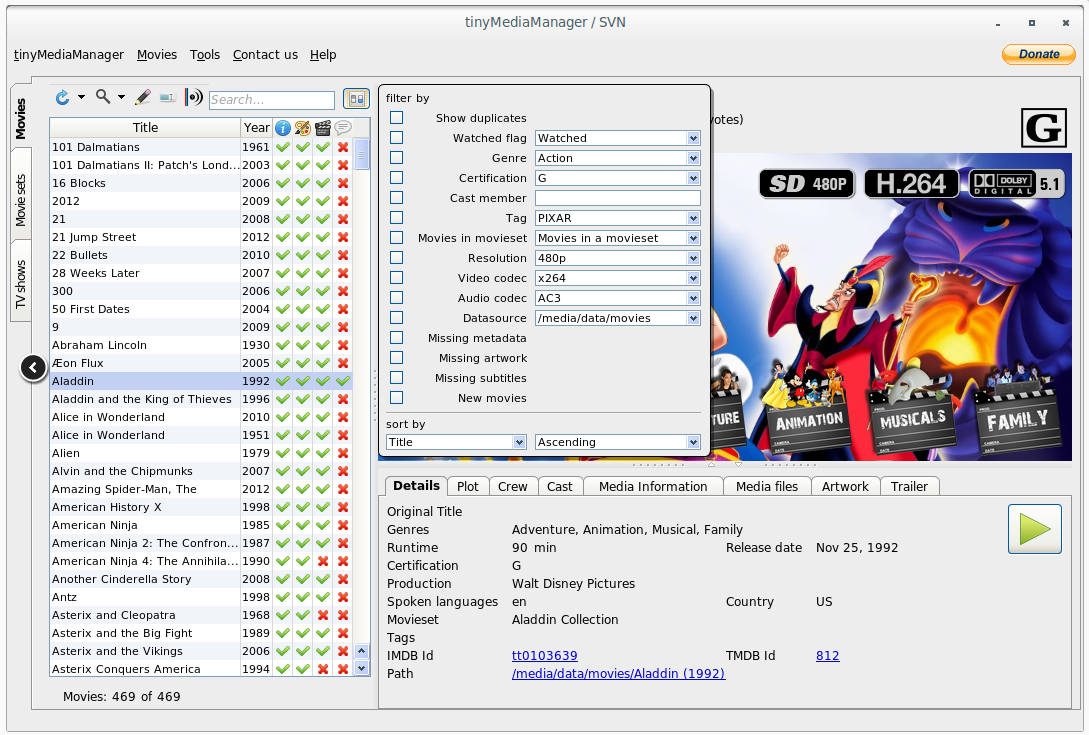The image size is (1089, 735).
Task: Click the media information detection icon
Action: point(193,97)
